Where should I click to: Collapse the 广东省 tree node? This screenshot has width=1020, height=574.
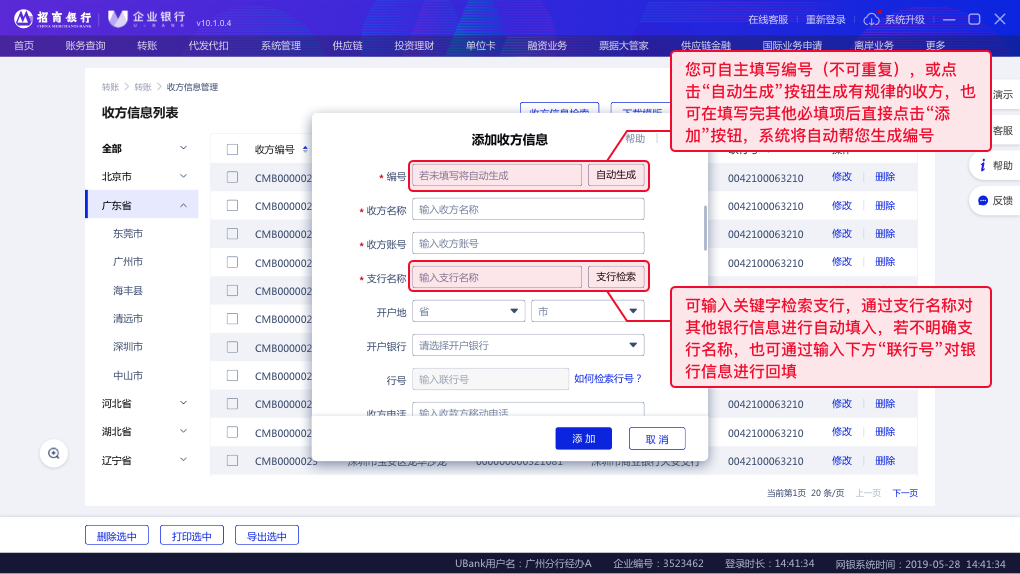[183, 205]
